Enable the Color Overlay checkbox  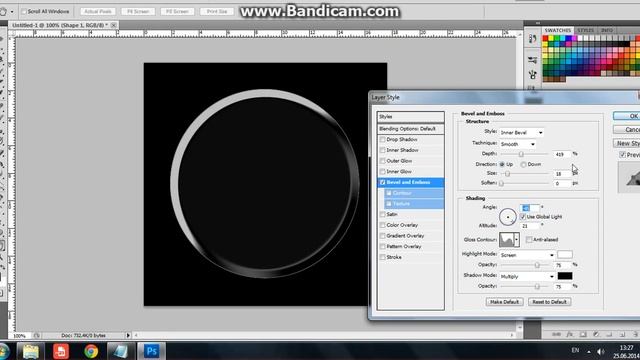point(382,225)
